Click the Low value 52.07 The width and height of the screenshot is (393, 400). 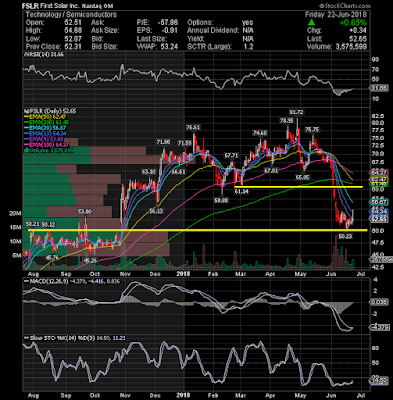pyautogui.click(x=72, y=39)
